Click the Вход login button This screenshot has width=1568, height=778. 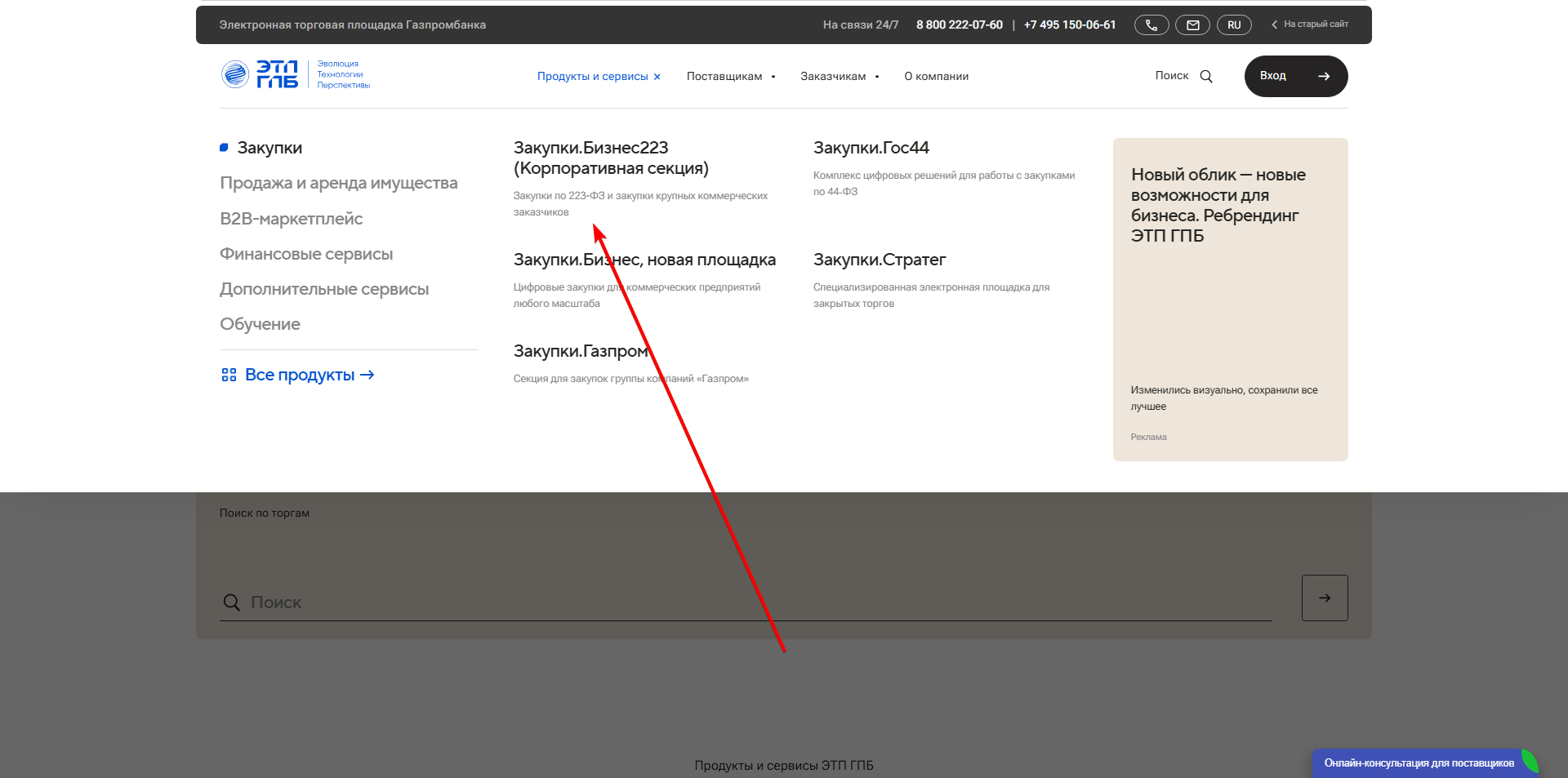coord(1296,76)
